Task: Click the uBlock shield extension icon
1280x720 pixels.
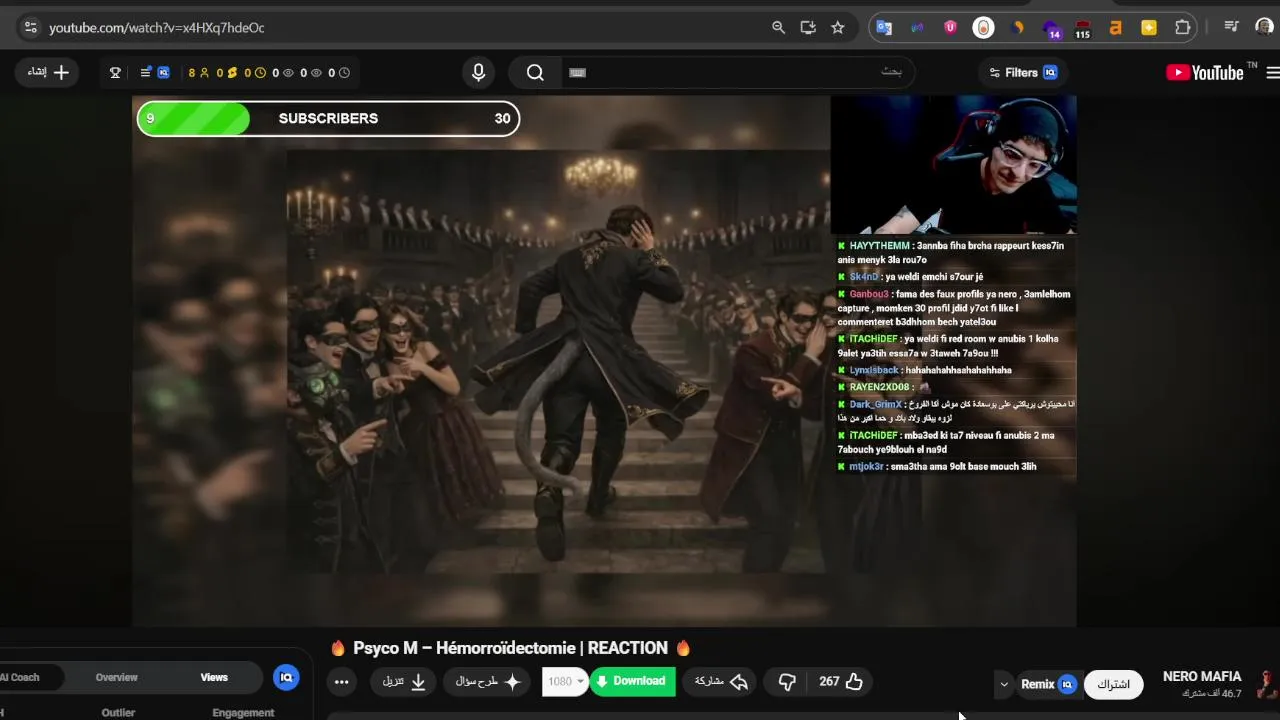Action: 950,28
